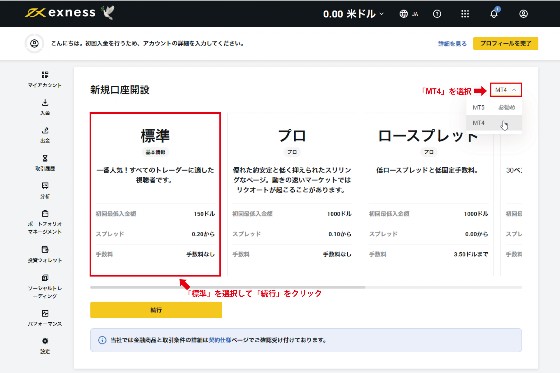Open My Account (マイアカウント) in sidebar

click(45, 79)
